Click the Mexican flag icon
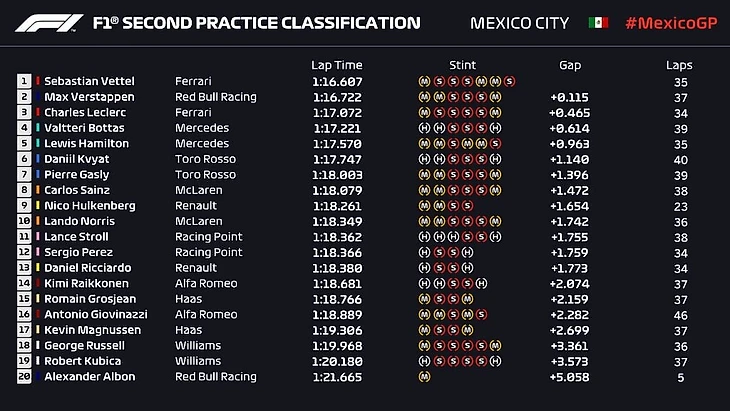Image resolution: width=730 pixels, height=411 pixels. (598, 22)
